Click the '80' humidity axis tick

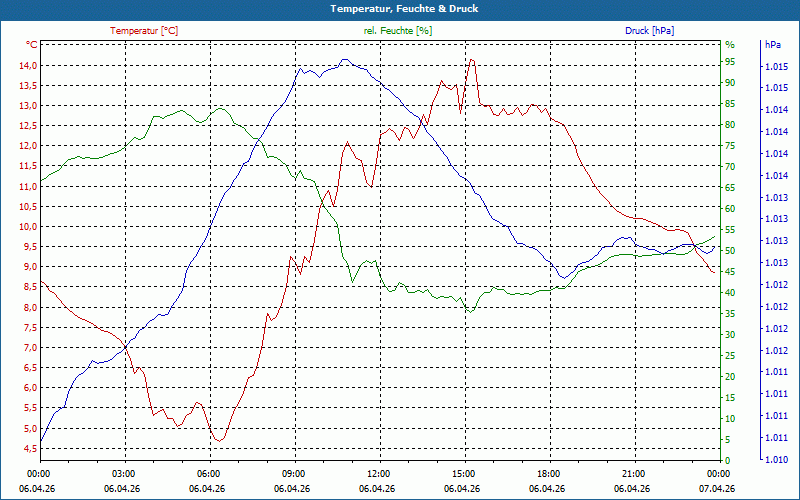[x=730, y=124]
